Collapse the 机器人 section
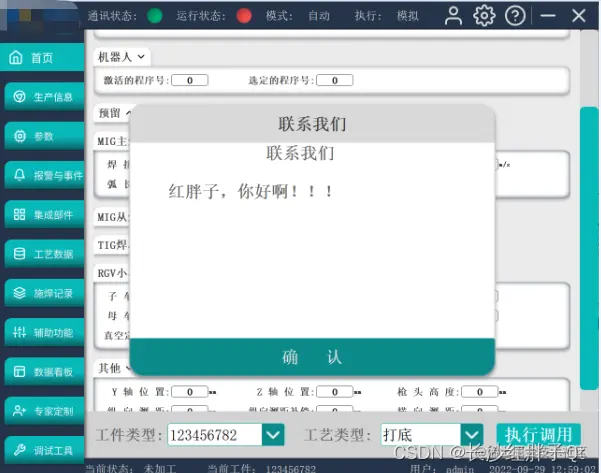601x473 pixels. point(141,57)
